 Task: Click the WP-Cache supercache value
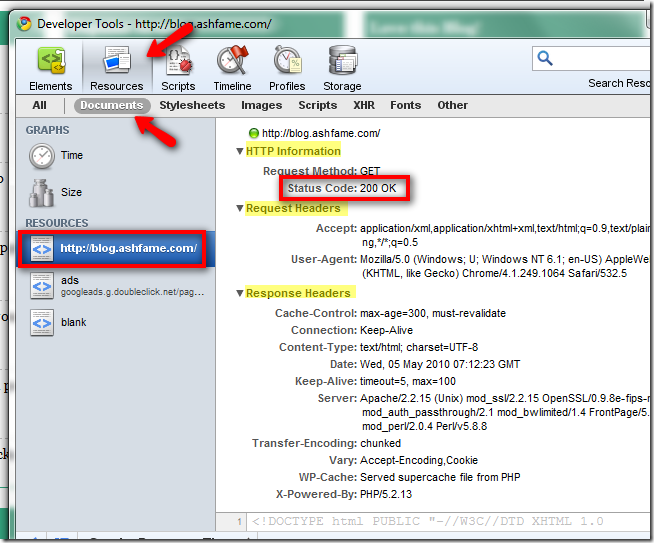click(x=440, y=478)
